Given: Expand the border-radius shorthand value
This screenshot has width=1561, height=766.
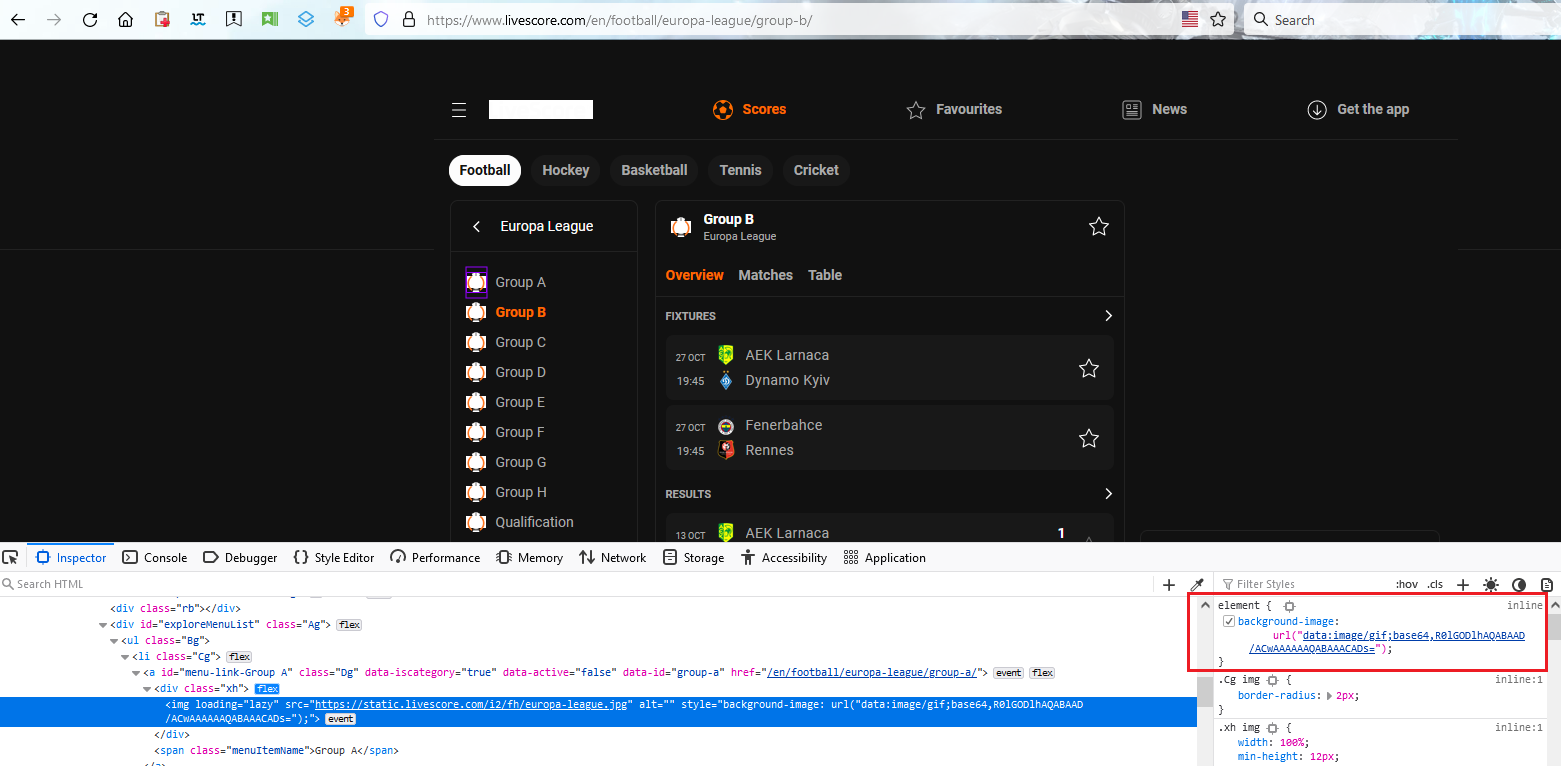Looking at the screenshot, I should tap(1330, 696).
